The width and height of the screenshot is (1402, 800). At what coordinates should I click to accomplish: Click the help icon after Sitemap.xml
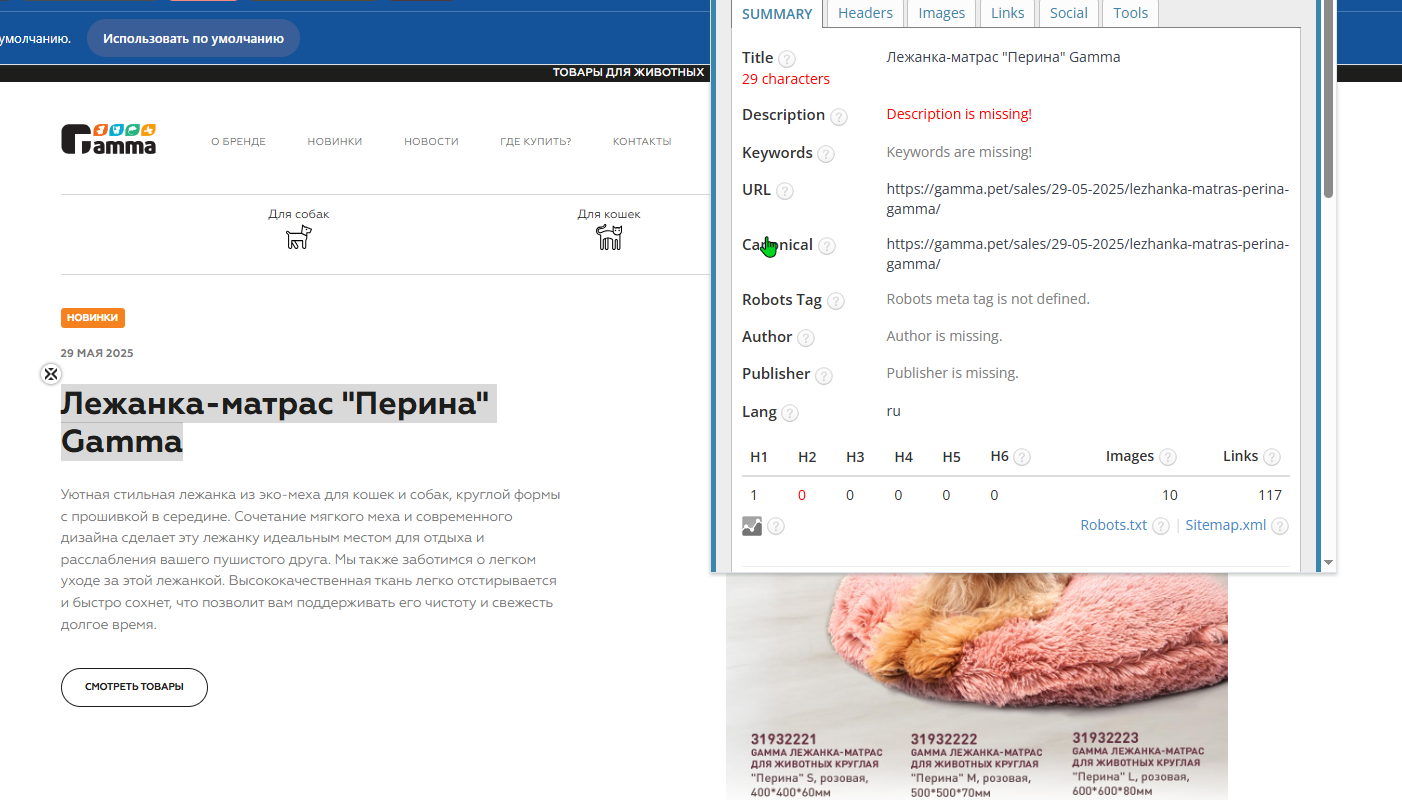click(x=1280, y=526)
